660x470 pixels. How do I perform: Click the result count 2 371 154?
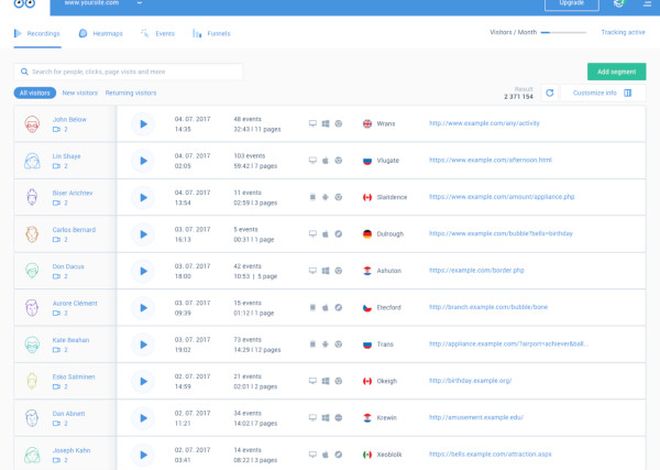[x=518, y=96]
